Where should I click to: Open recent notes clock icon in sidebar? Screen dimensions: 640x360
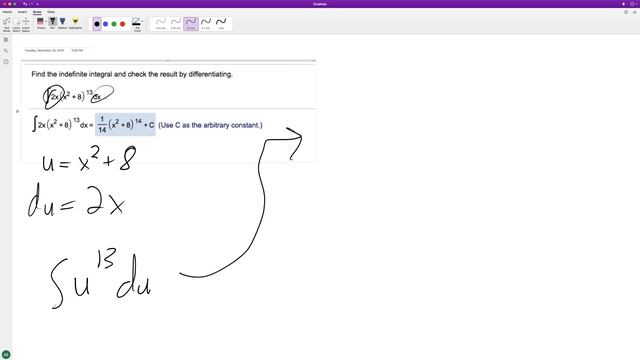(6, 62)
